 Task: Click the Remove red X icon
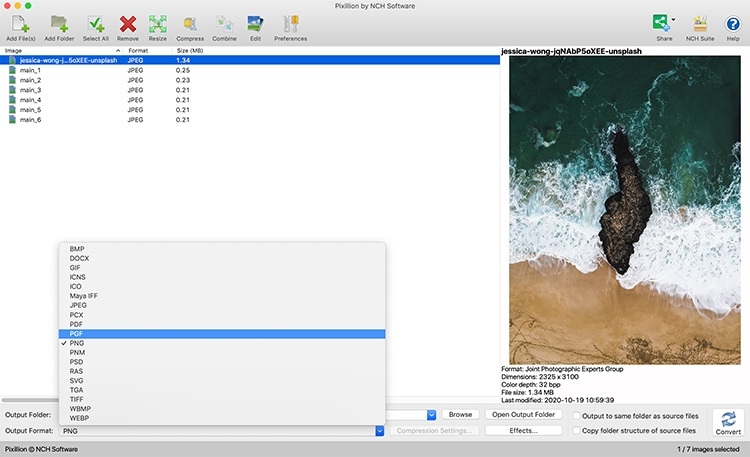pos(128,23)
